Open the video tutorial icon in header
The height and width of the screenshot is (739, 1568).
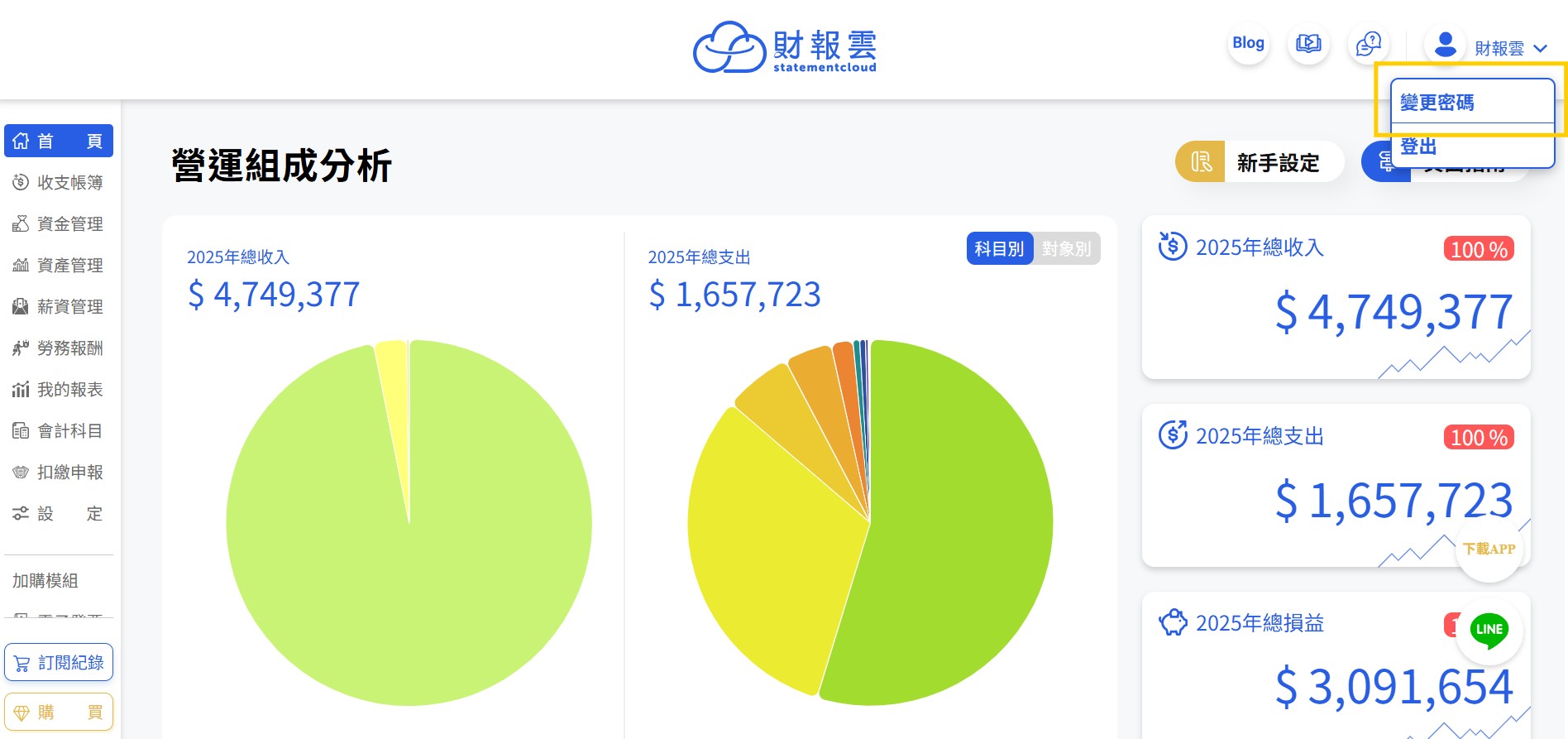pyautogui.click(x=1308, y=44)
